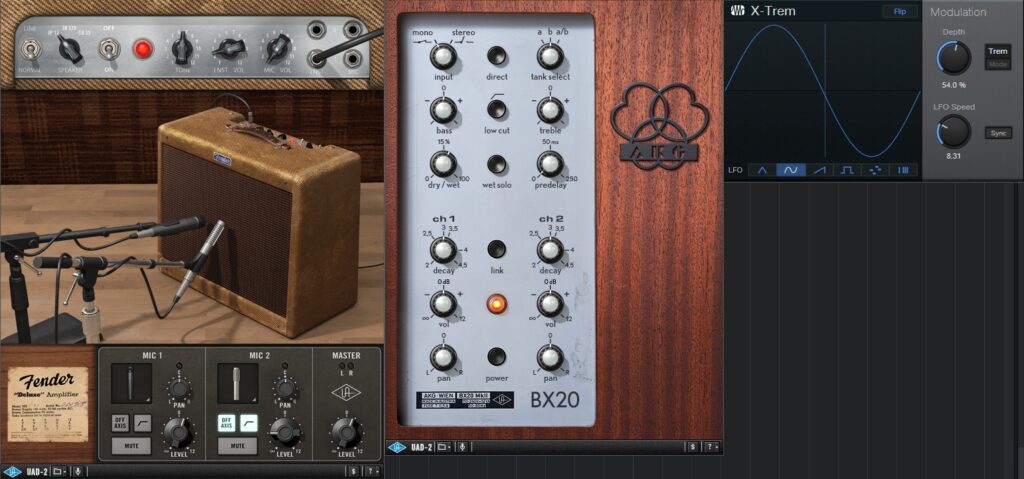Click the BX20 ch 1 decay knob

tap(443, 250)
